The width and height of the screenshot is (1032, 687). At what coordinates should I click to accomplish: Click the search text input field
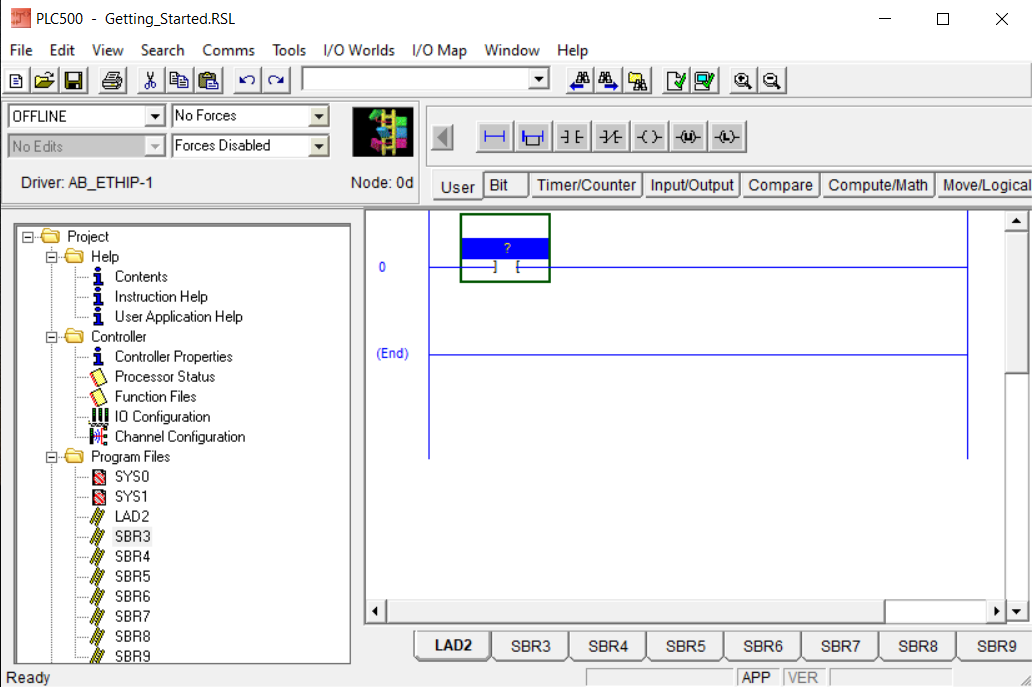click(416, 80)
